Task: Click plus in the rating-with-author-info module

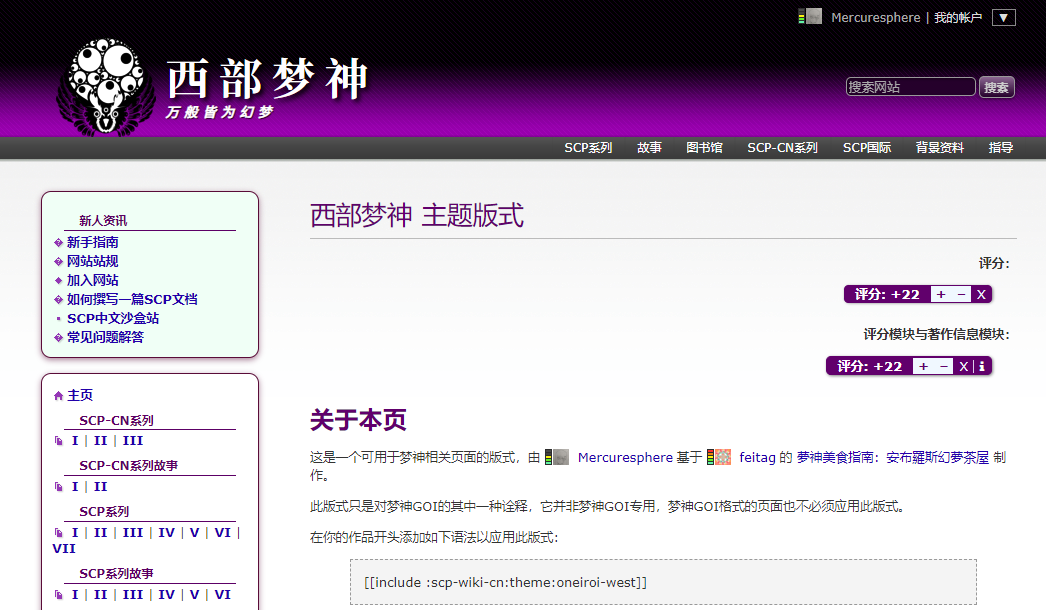Action: click(923, 366)
